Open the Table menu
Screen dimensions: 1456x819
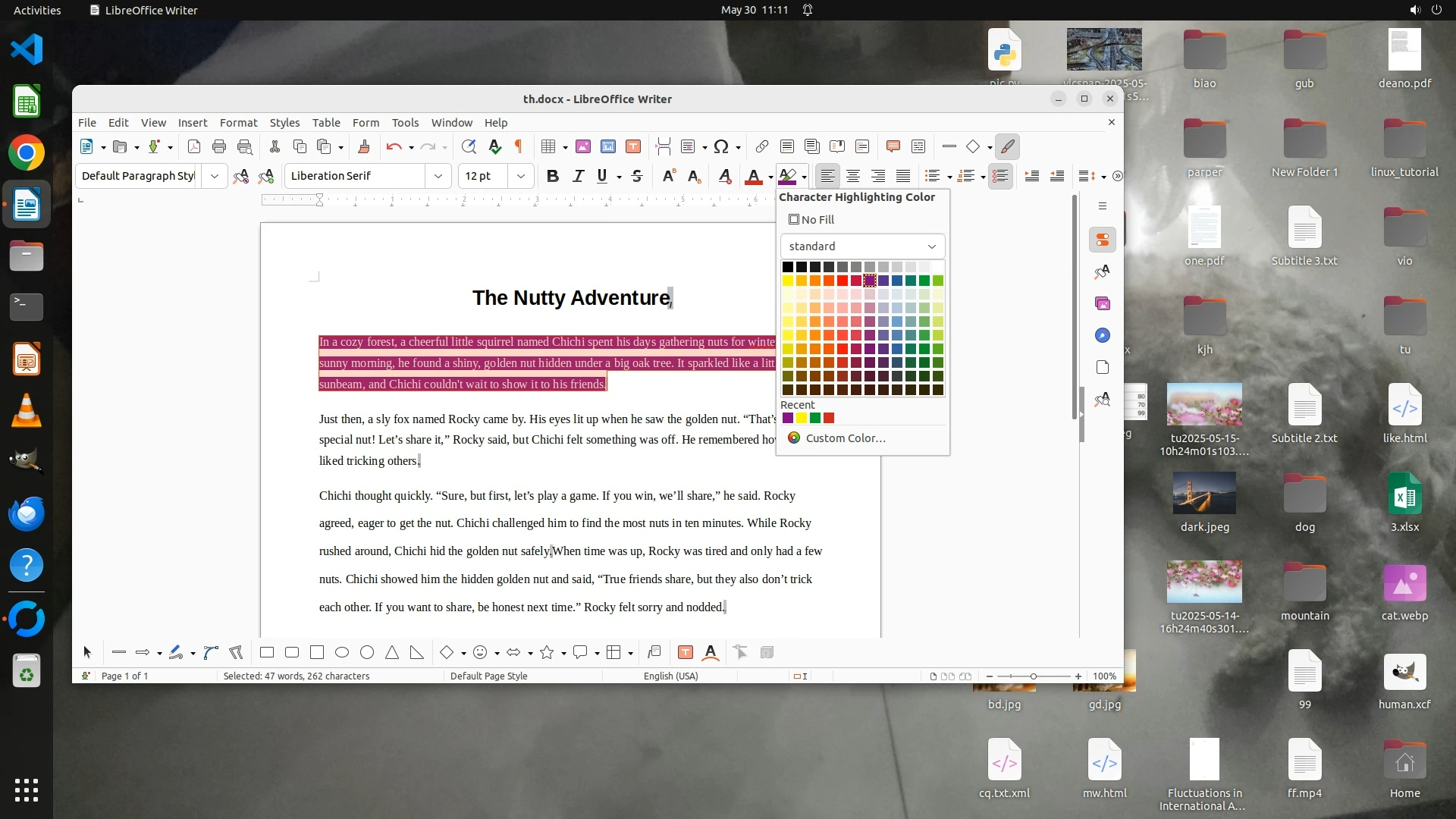tap(326, 123)
